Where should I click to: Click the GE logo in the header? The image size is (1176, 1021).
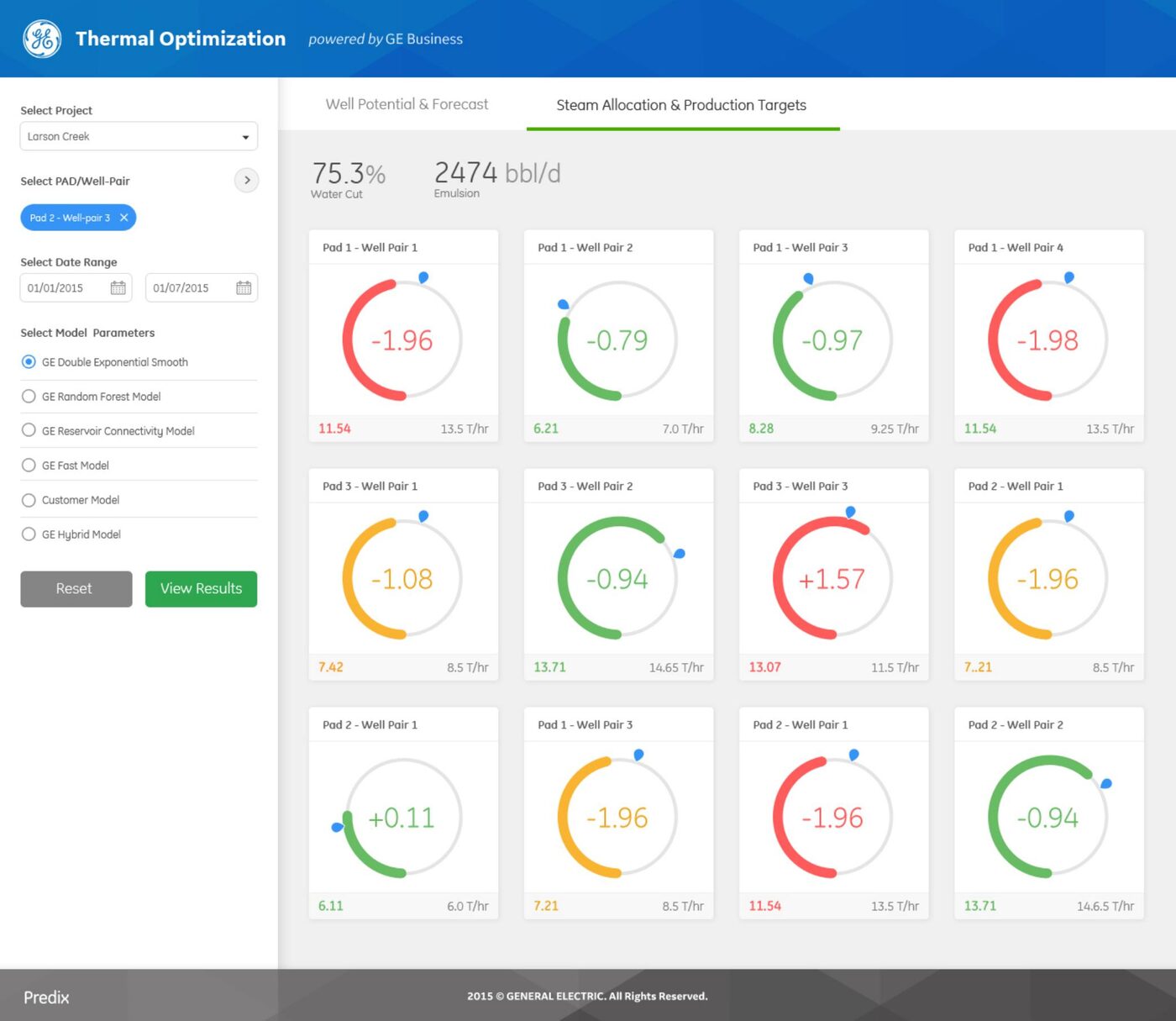42,39
